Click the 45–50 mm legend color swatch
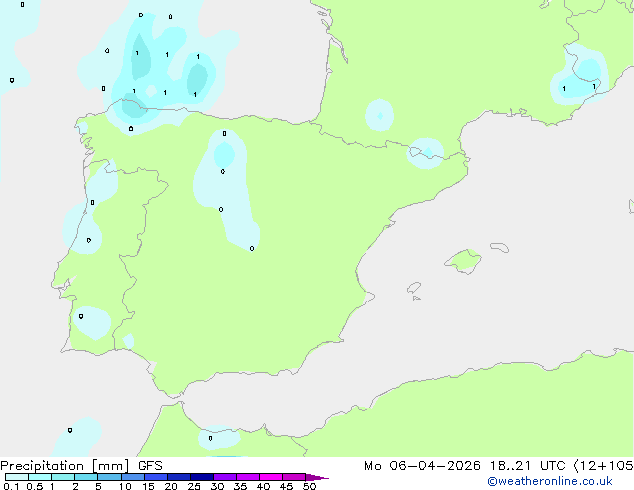The height and width of the screenshot is (490, 634). [x=294, y=477]
